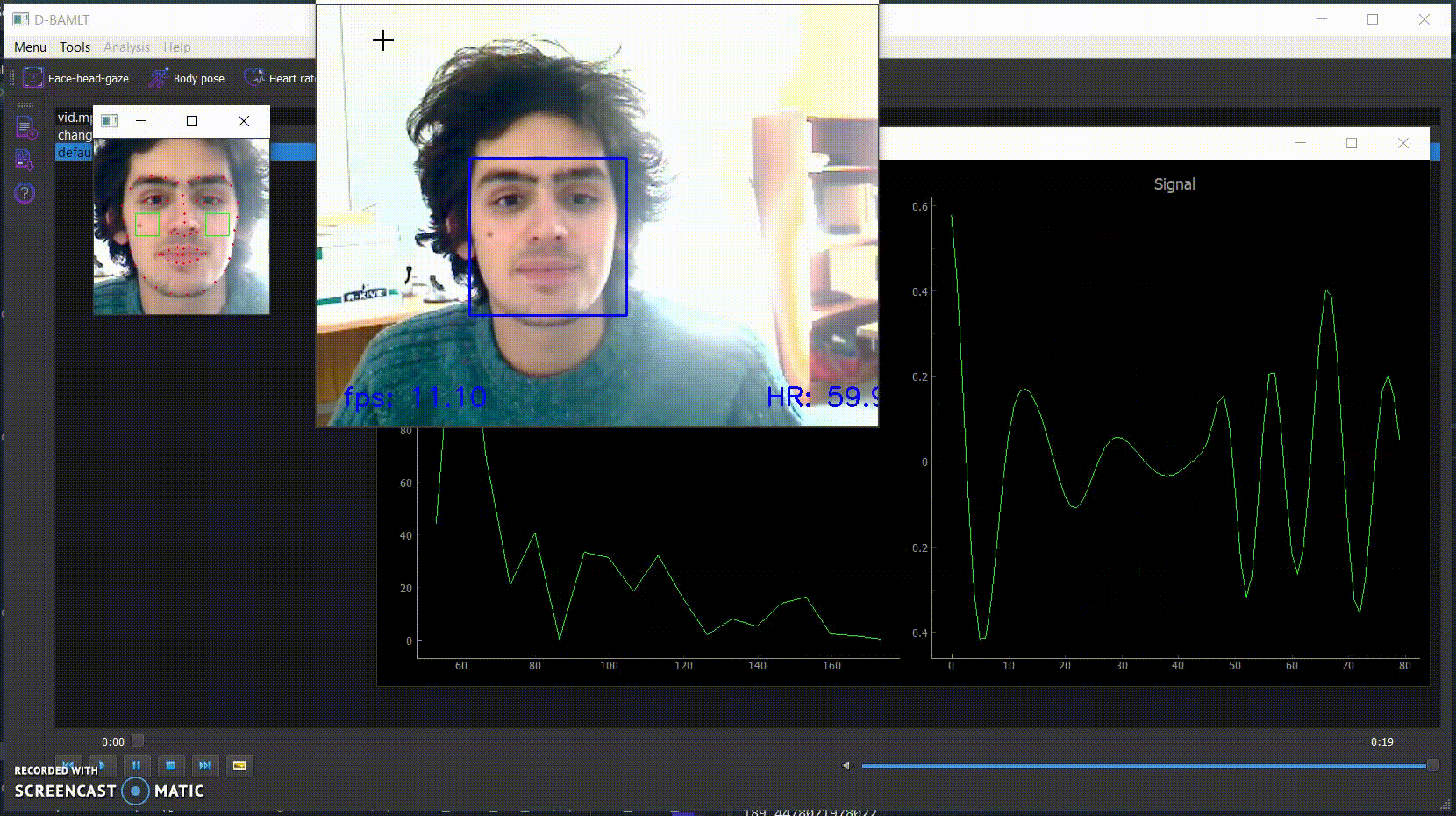Click the yellow snapshot image button
Screen dimensions: 1456x816
(x=239, y=766)
